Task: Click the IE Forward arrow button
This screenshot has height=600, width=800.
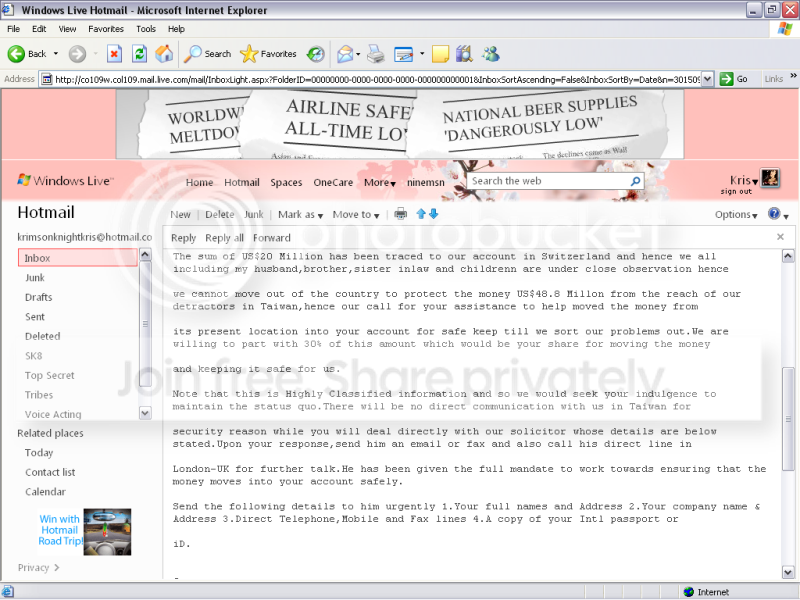Action: click(77, 54)
